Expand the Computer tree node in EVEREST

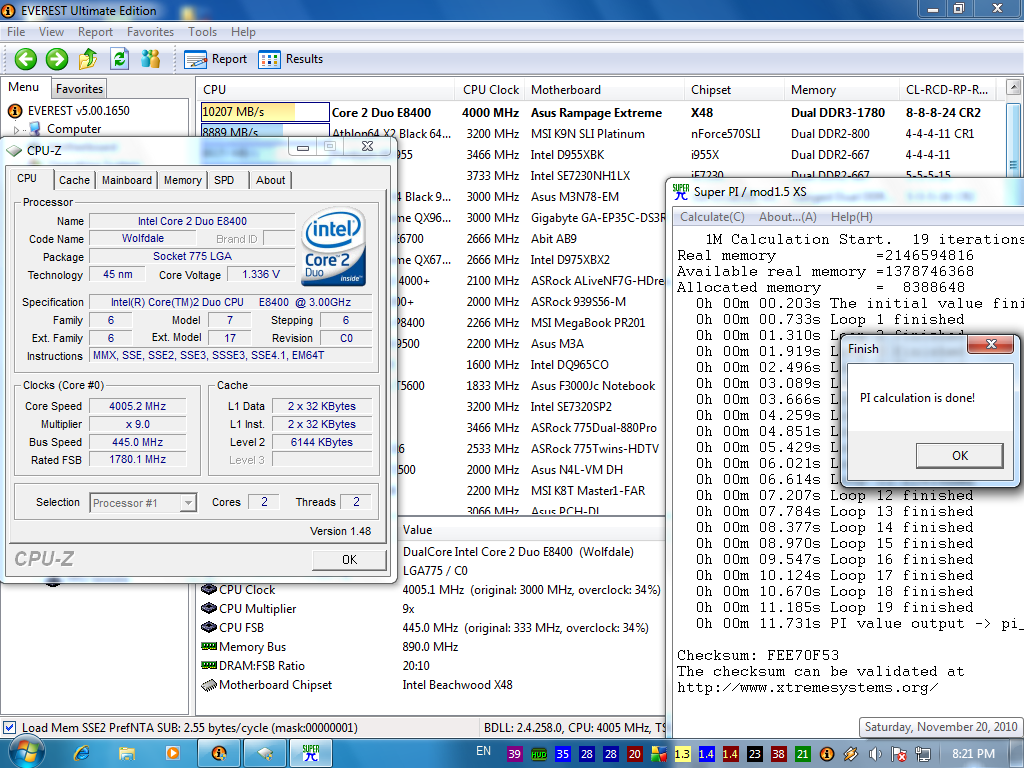pyautogui.click(x=16, y=130)
